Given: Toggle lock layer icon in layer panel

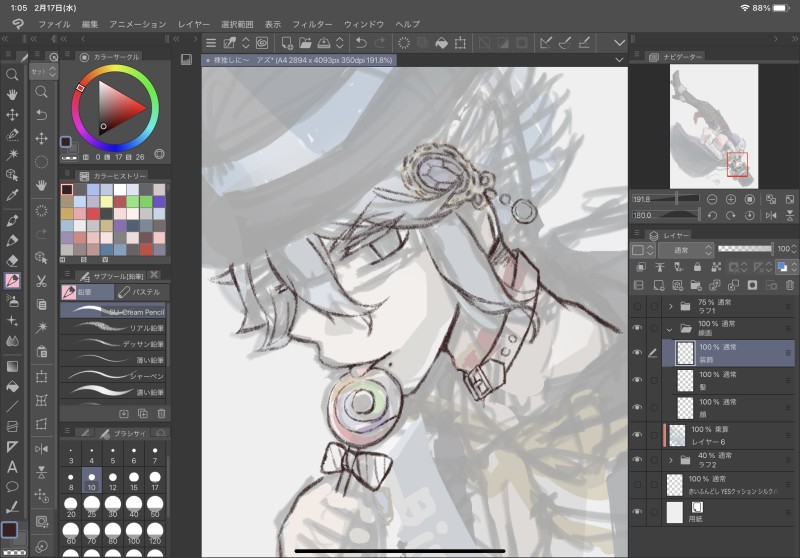Looking at the screenshot, I should point(697,267).
